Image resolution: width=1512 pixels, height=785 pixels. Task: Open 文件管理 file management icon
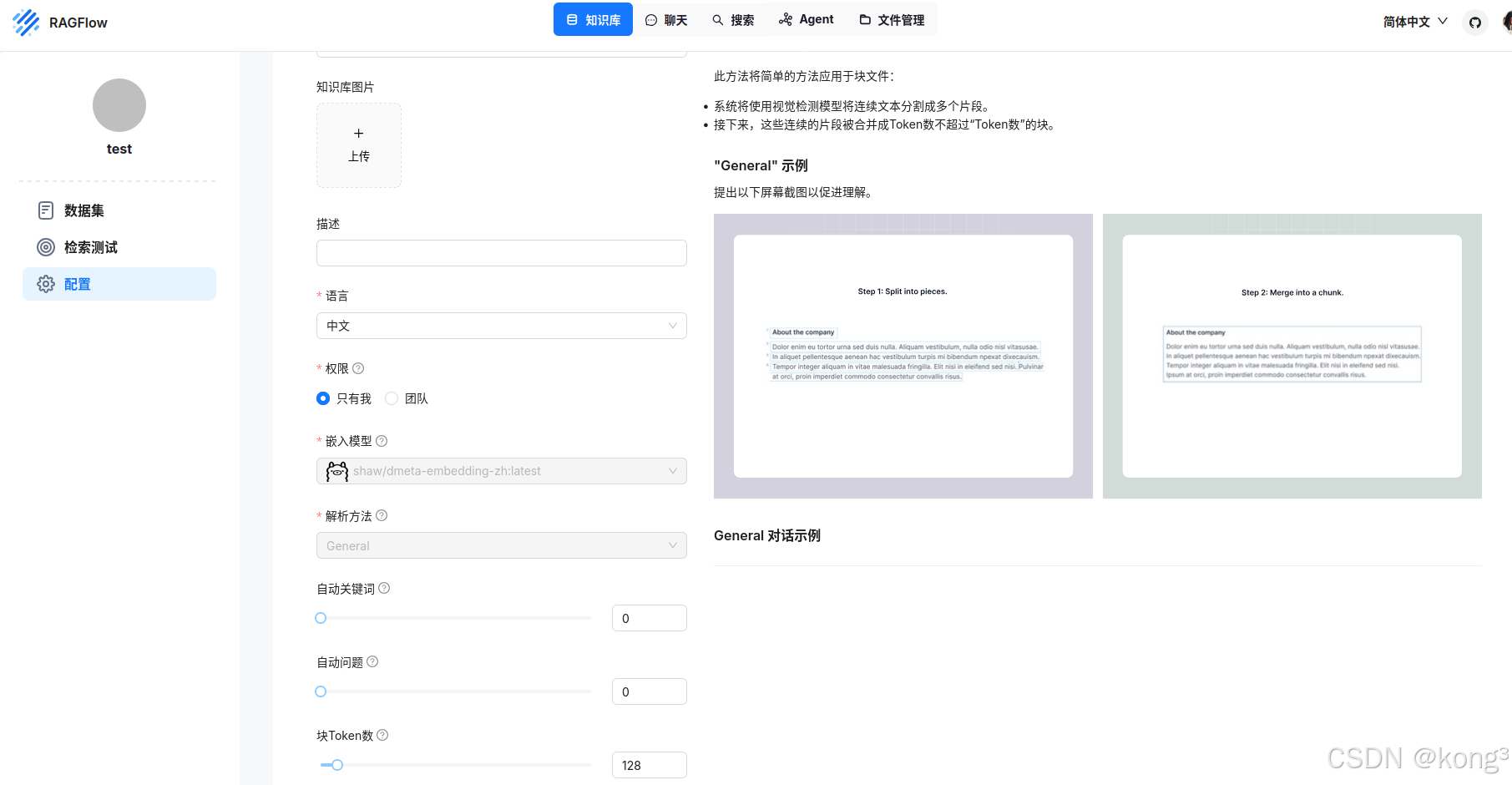864,18
